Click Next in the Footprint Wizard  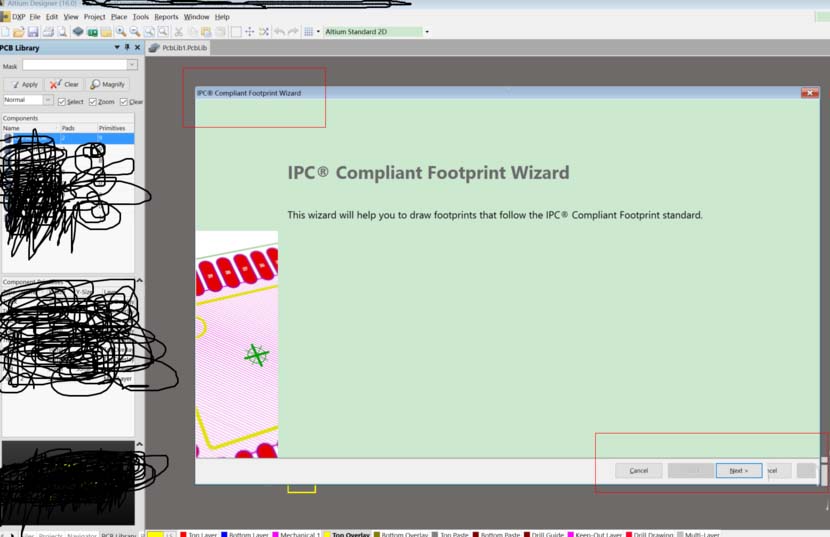coord(739,470)
